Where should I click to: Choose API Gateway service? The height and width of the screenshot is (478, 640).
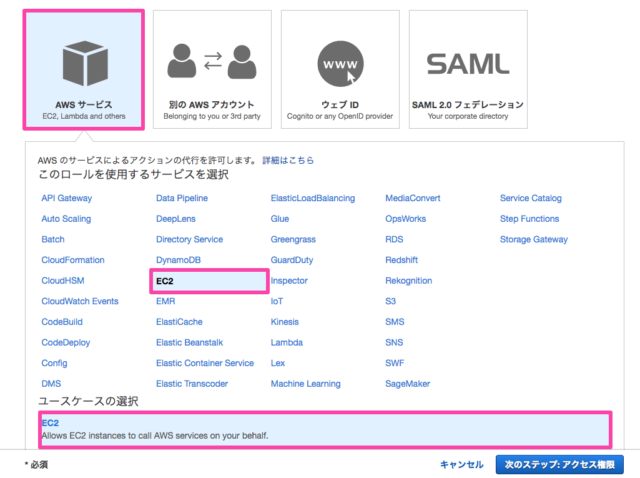[67, 198]
